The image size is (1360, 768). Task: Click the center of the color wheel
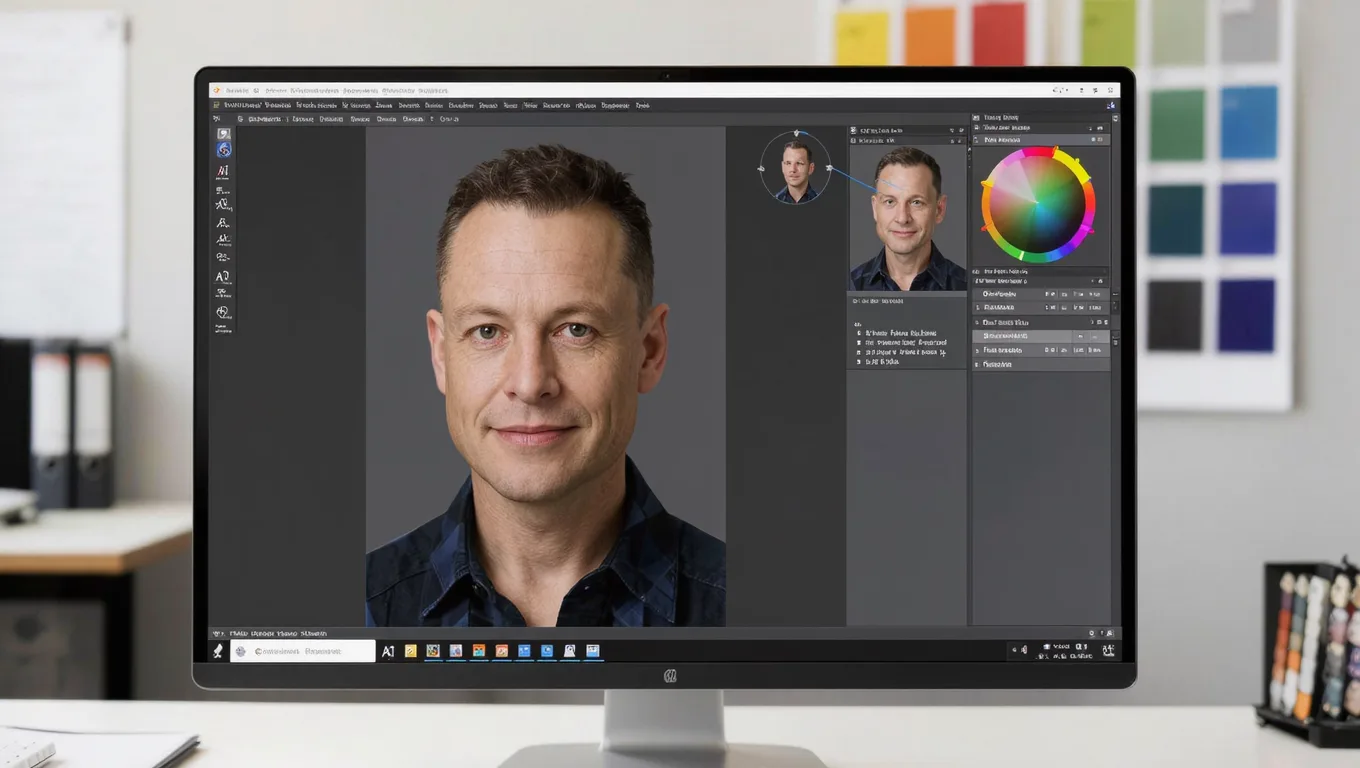1037,204
